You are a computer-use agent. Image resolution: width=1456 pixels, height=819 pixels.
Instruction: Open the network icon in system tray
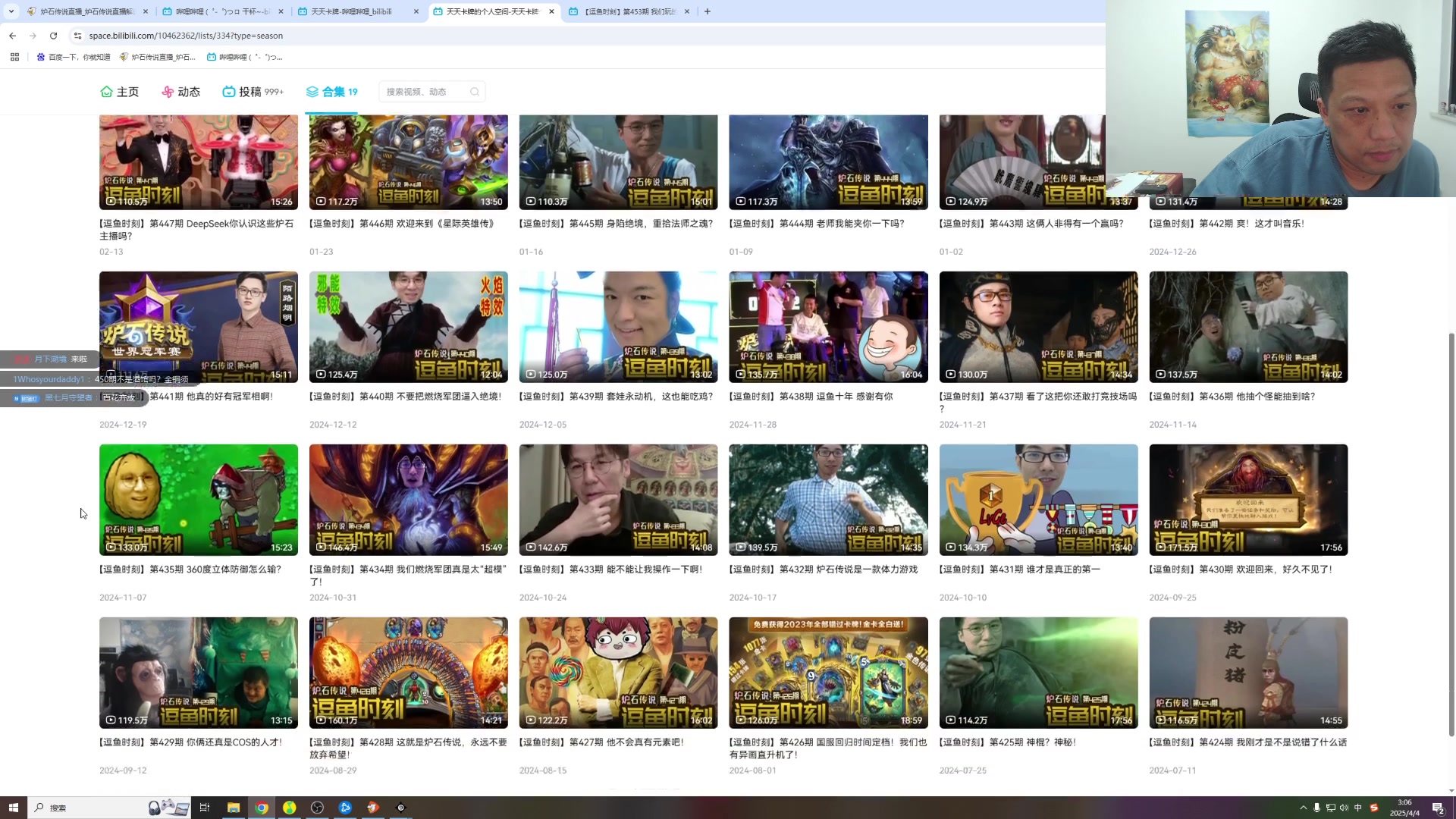click(x=1331, y=808)
